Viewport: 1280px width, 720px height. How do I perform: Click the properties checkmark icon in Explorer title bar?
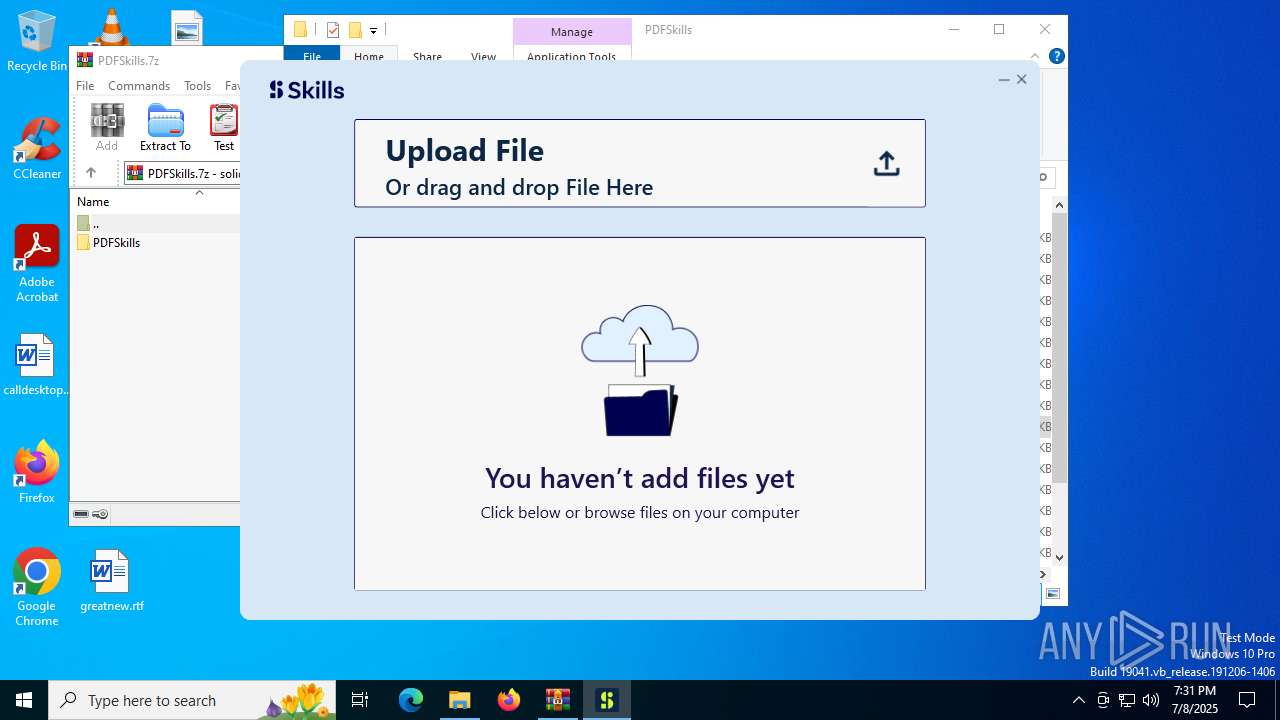(333, 30)
